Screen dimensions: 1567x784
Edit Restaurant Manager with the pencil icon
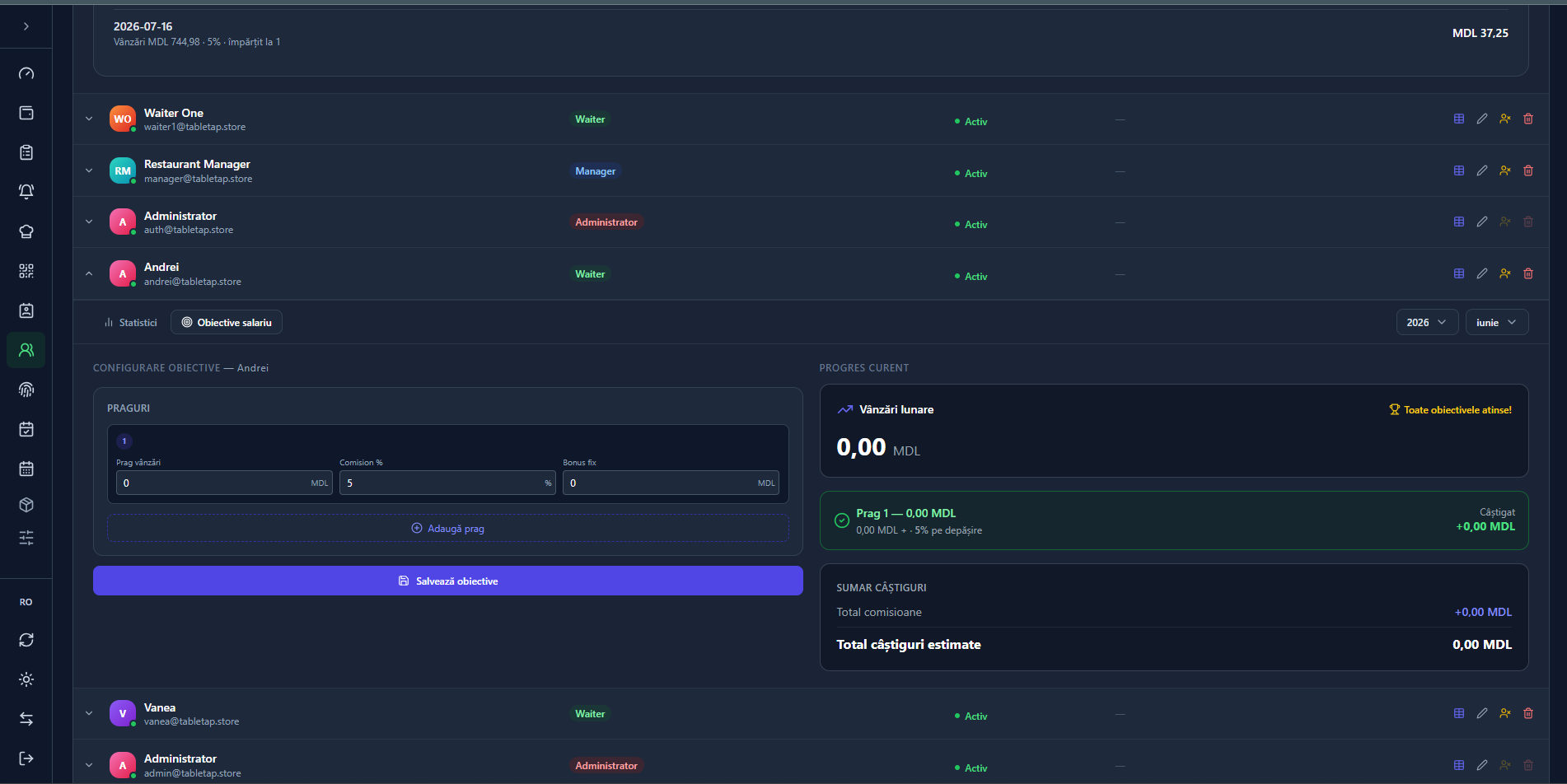click(x=1482, y=170)
